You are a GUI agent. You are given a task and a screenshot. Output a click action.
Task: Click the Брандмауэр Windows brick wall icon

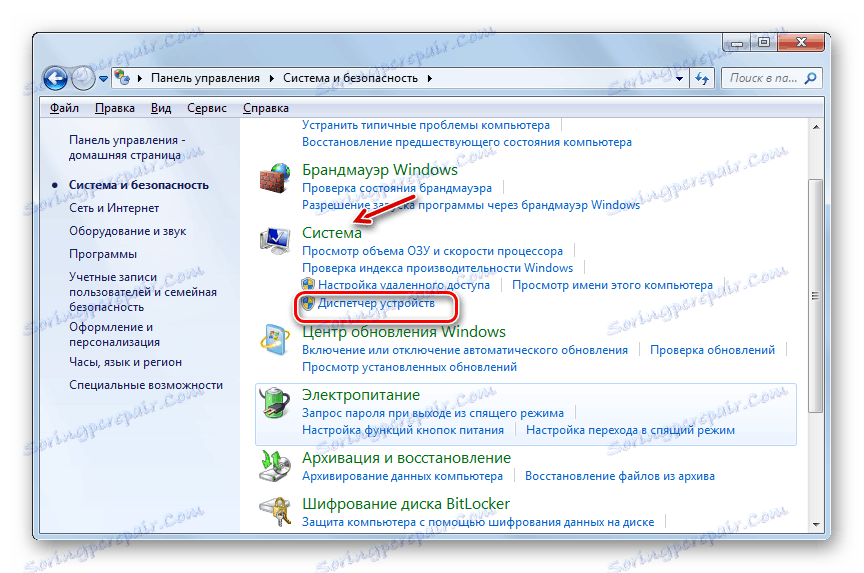pos(275,178)
